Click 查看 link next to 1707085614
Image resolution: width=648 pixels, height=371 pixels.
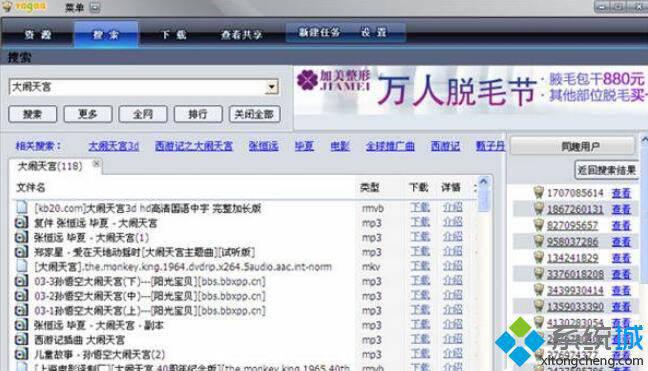coord(621,193)
